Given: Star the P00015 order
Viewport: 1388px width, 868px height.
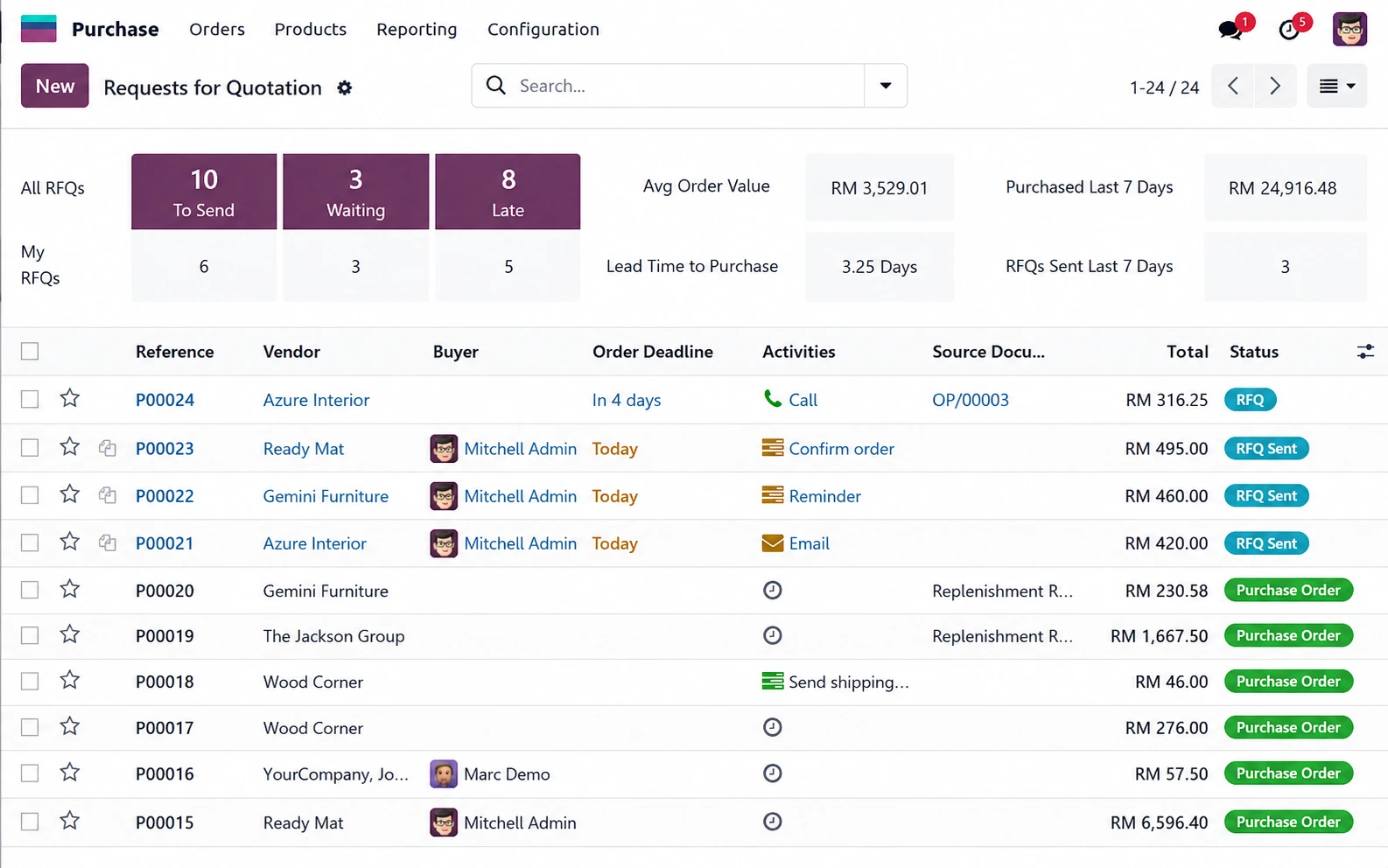Looking at the screenshot, I should (70, 821).
